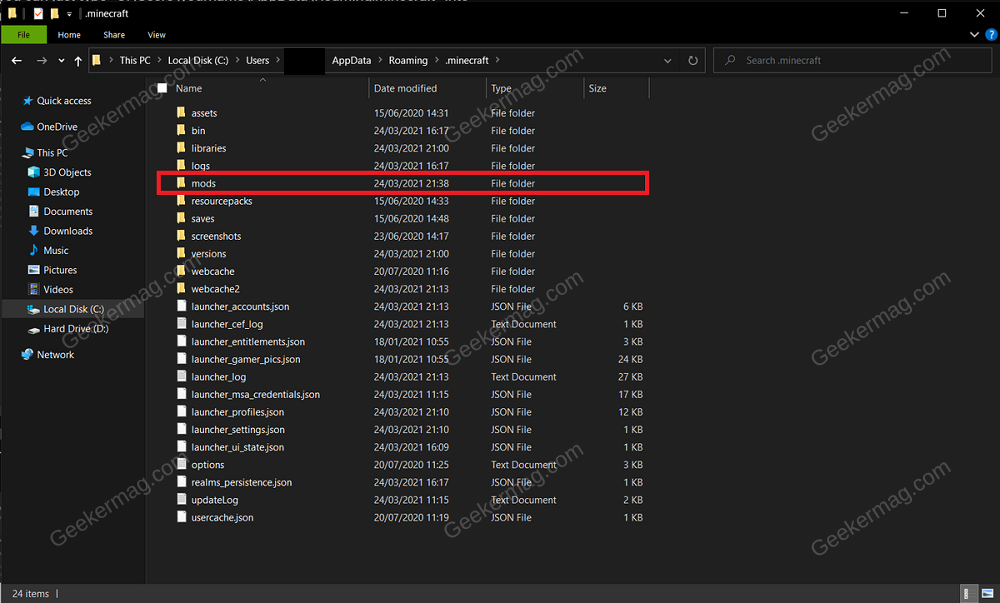Click This PC in the address breadcrumb
1000x603 pixels.
135,61
